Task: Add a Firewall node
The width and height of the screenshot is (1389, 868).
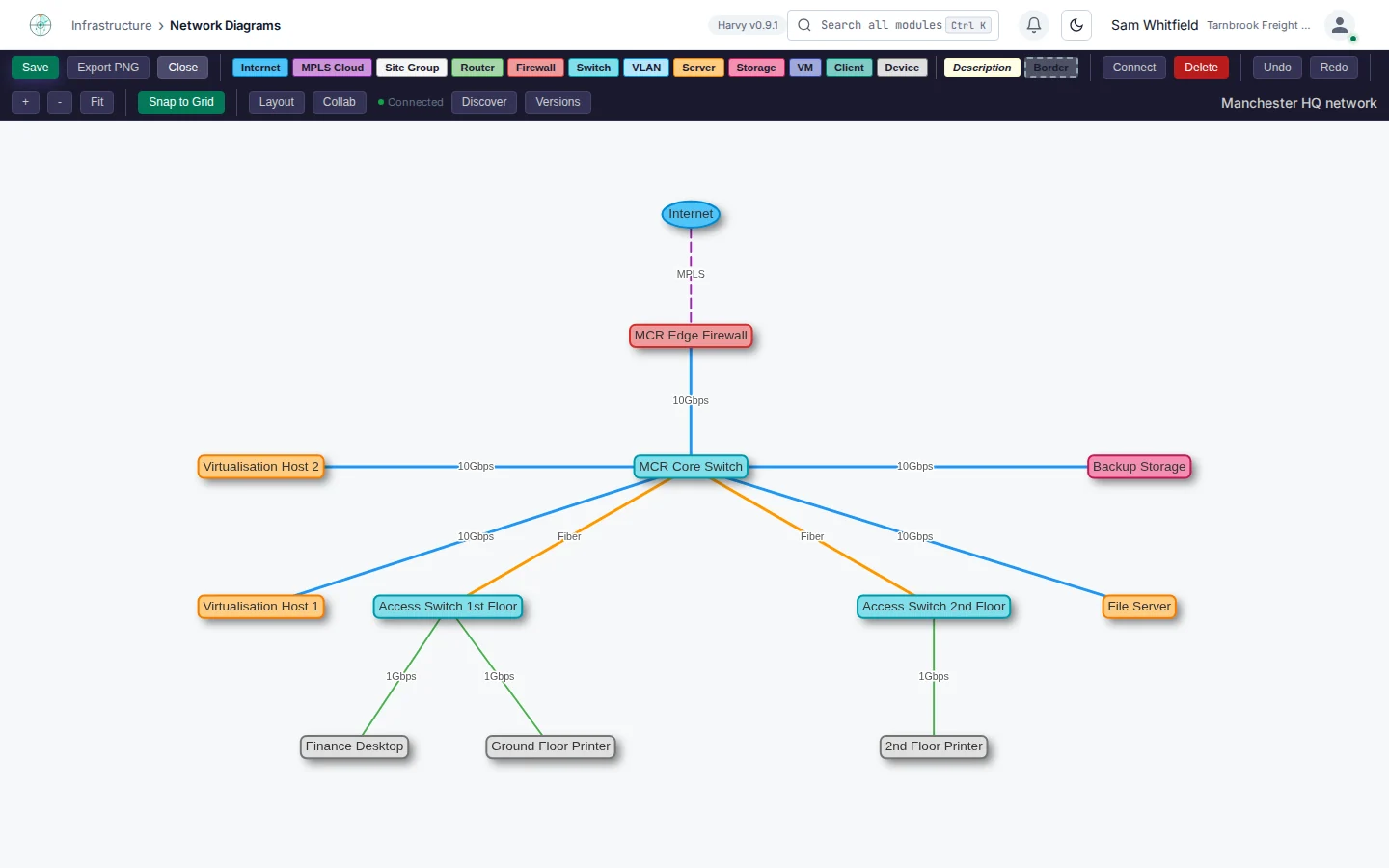Action: click(x=535, y=68)
